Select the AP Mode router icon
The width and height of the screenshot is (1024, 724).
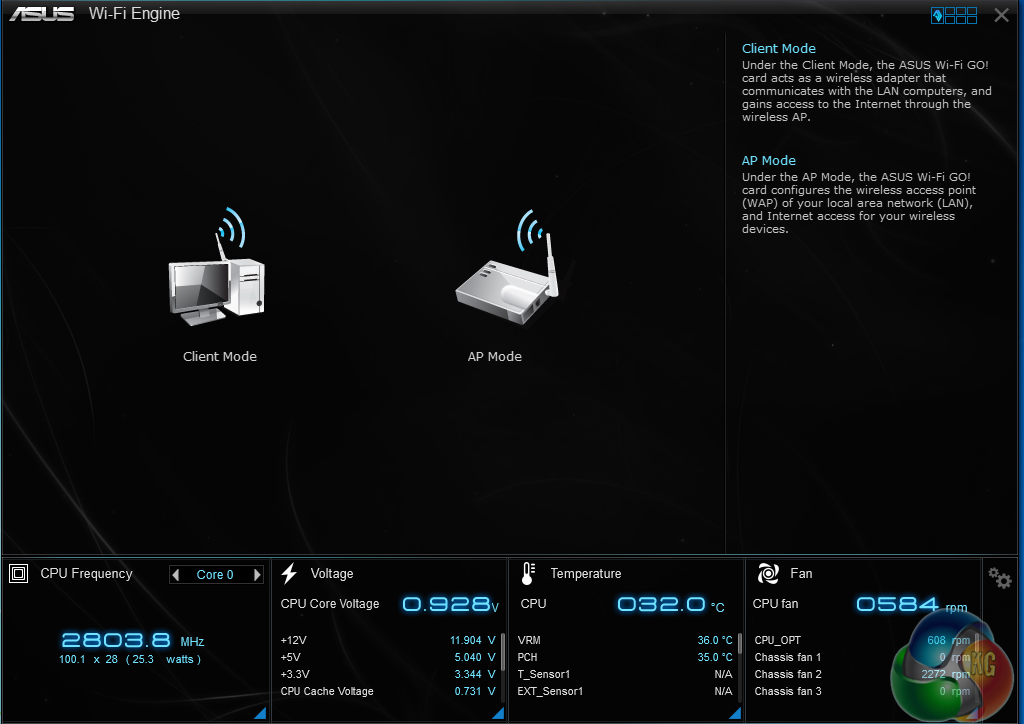(508, 266)
